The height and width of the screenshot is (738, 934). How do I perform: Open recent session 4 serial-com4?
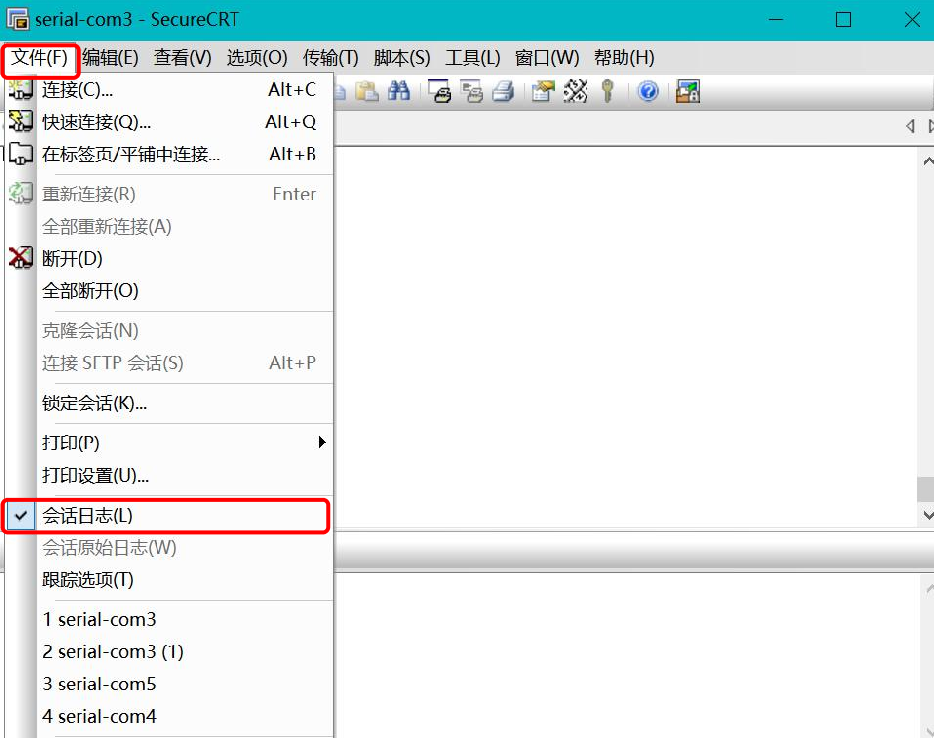click(169, 716)
